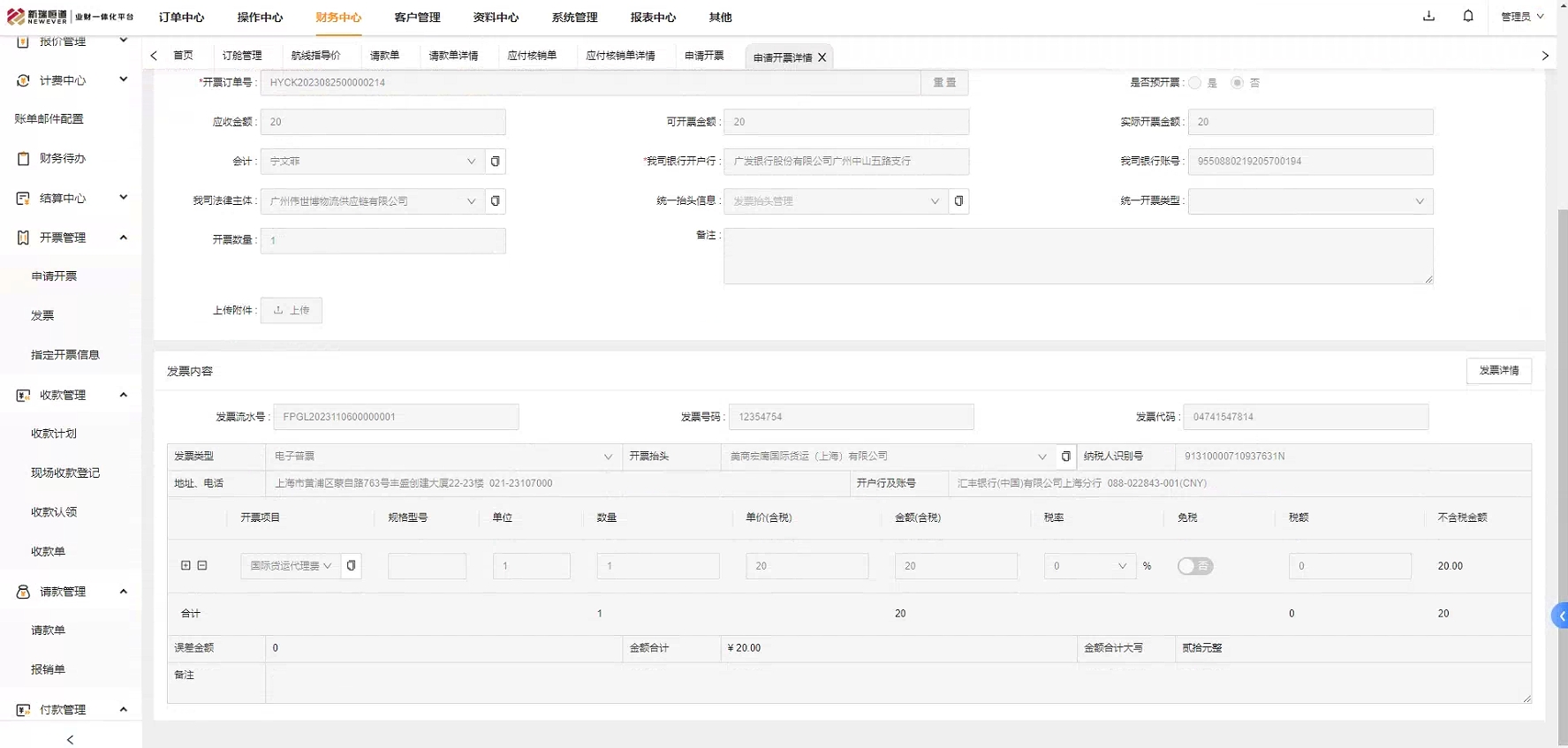The image size is (1568, 748).
Task: Open the 客户管理 top menu
Action: (x=417, y=18)
